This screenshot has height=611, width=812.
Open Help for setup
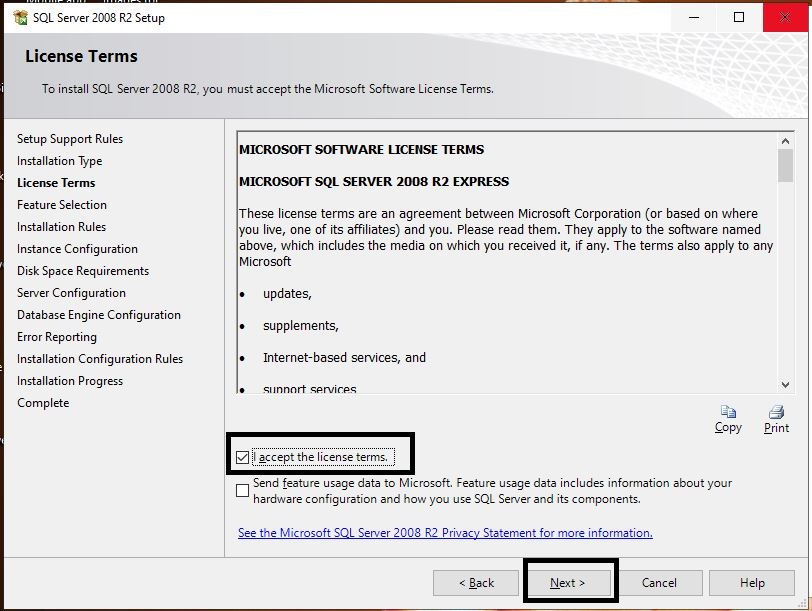point(752,583)
